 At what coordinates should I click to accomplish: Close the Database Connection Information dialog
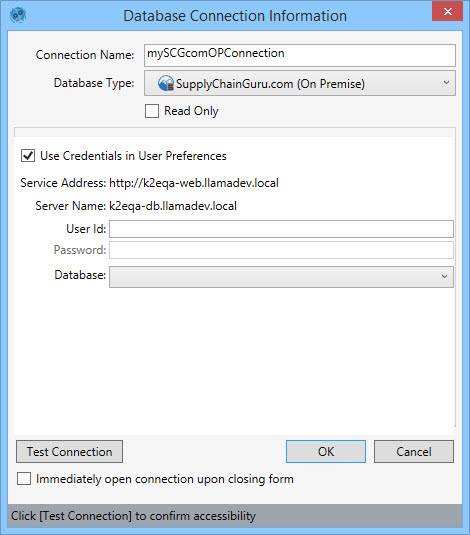tap(447, 12)
